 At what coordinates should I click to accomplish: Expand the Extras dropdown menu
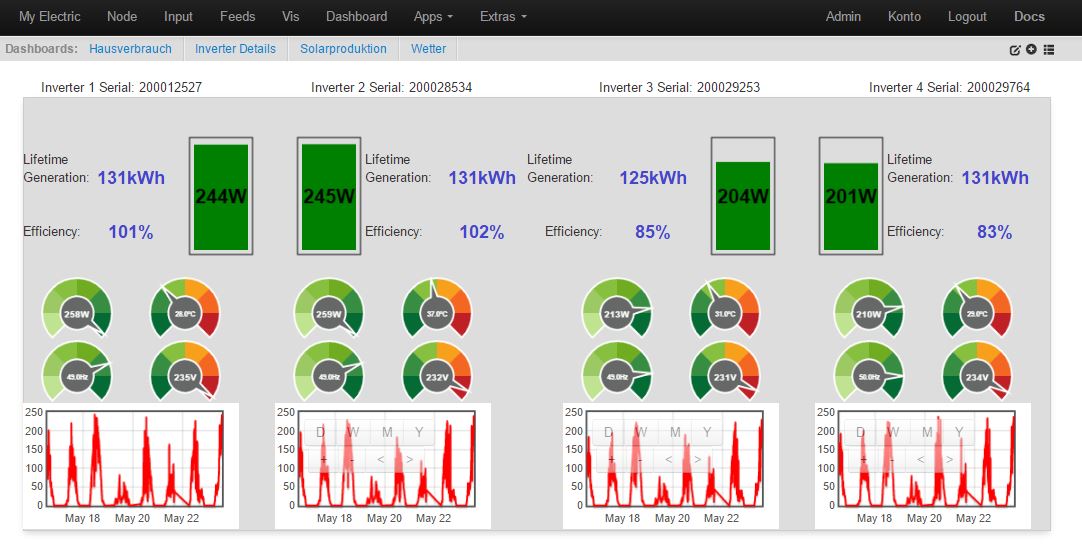tap(503, 17)
